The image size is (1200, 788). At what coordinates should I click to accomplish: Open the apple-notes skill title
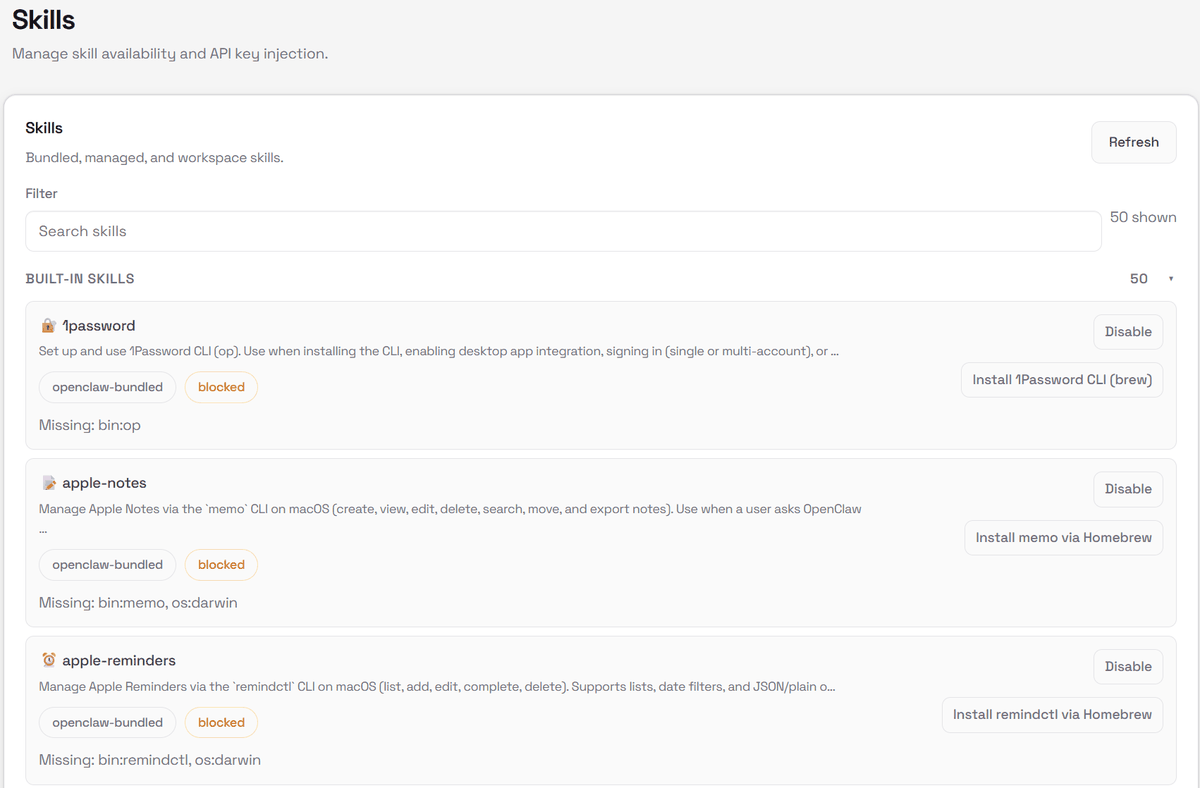[104, 483]
